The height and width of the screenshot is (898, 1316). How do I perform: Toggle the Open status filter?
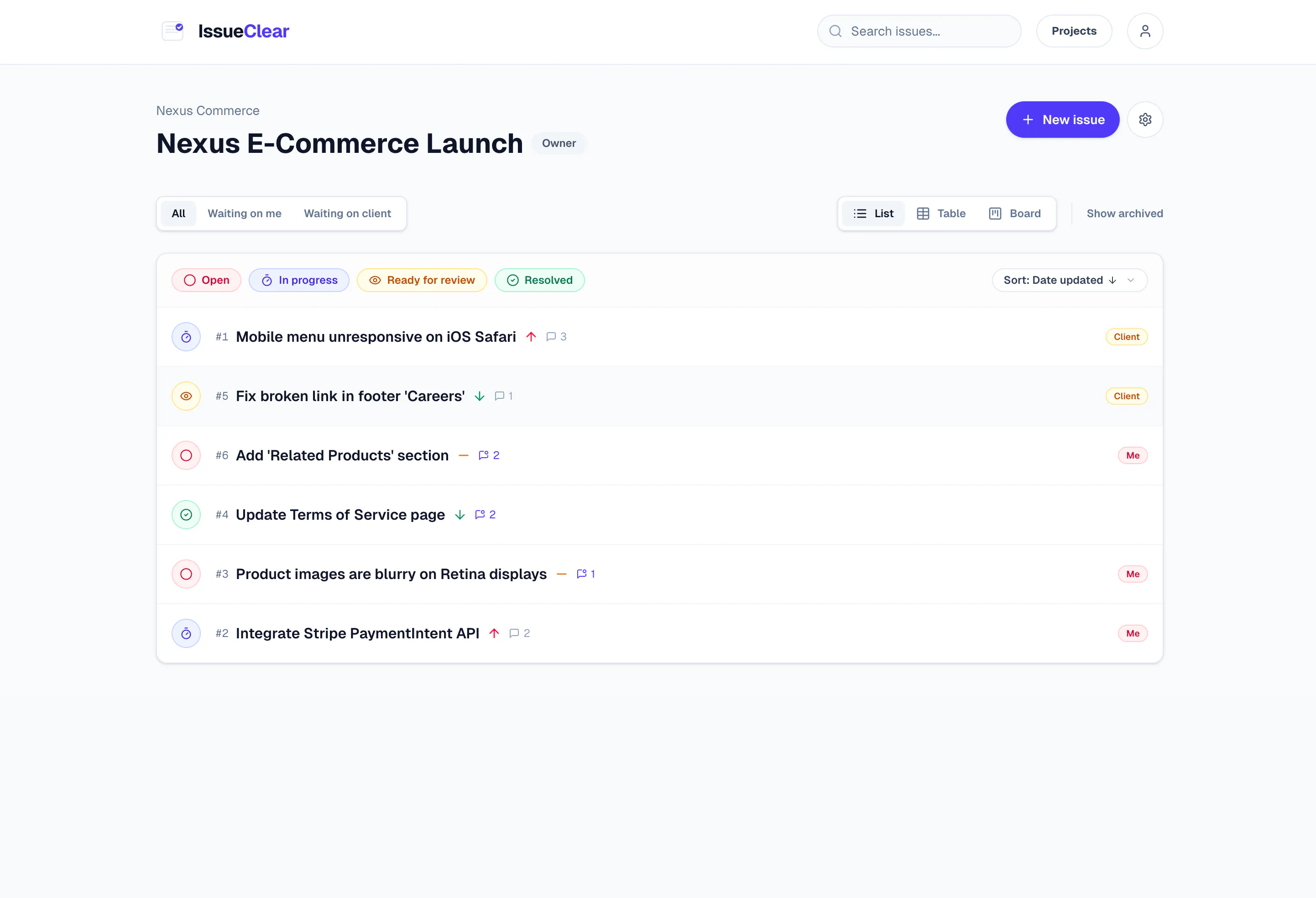(206, 280)
